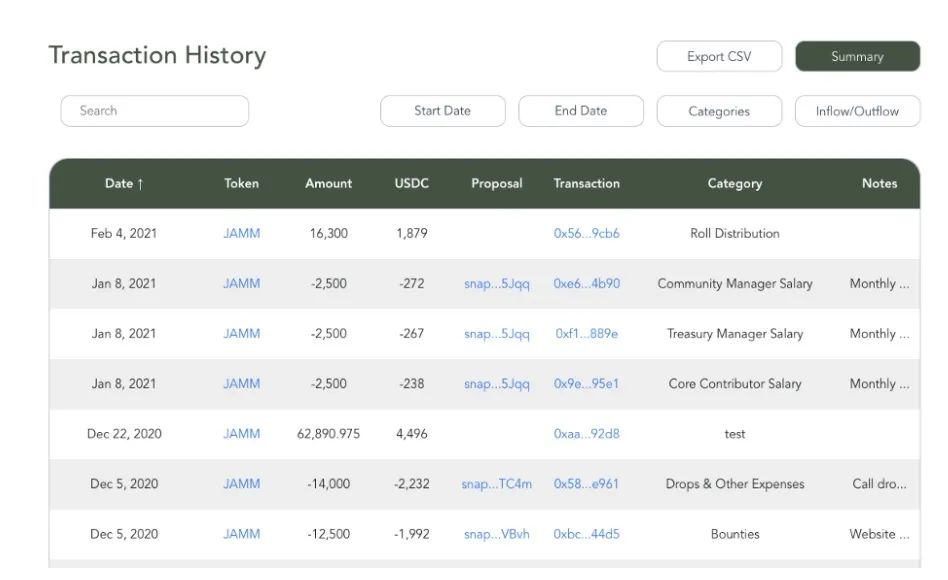Click the Amount column header
The width and height of the screenshot is (948, 580).
click(328, 184)
